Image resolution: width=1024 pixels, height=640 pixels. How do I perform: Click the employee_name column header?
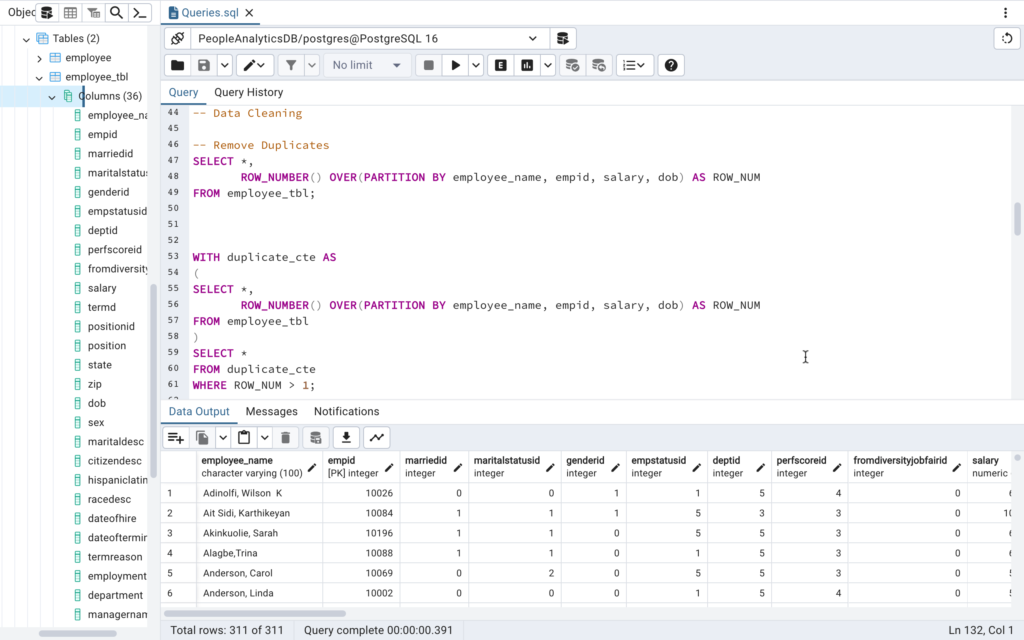tap(237, 461)
